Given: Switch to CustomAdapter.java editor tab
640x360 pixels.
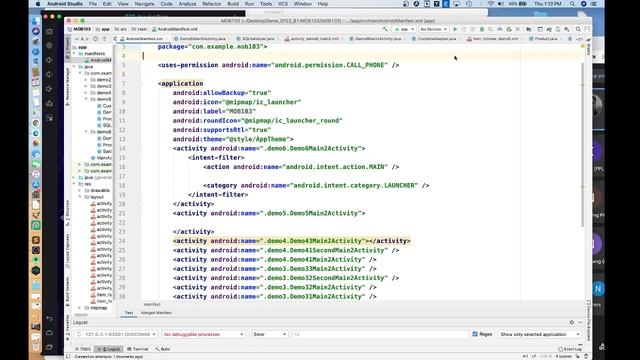Looking at the screenshot, I should (x=434, y=39).
